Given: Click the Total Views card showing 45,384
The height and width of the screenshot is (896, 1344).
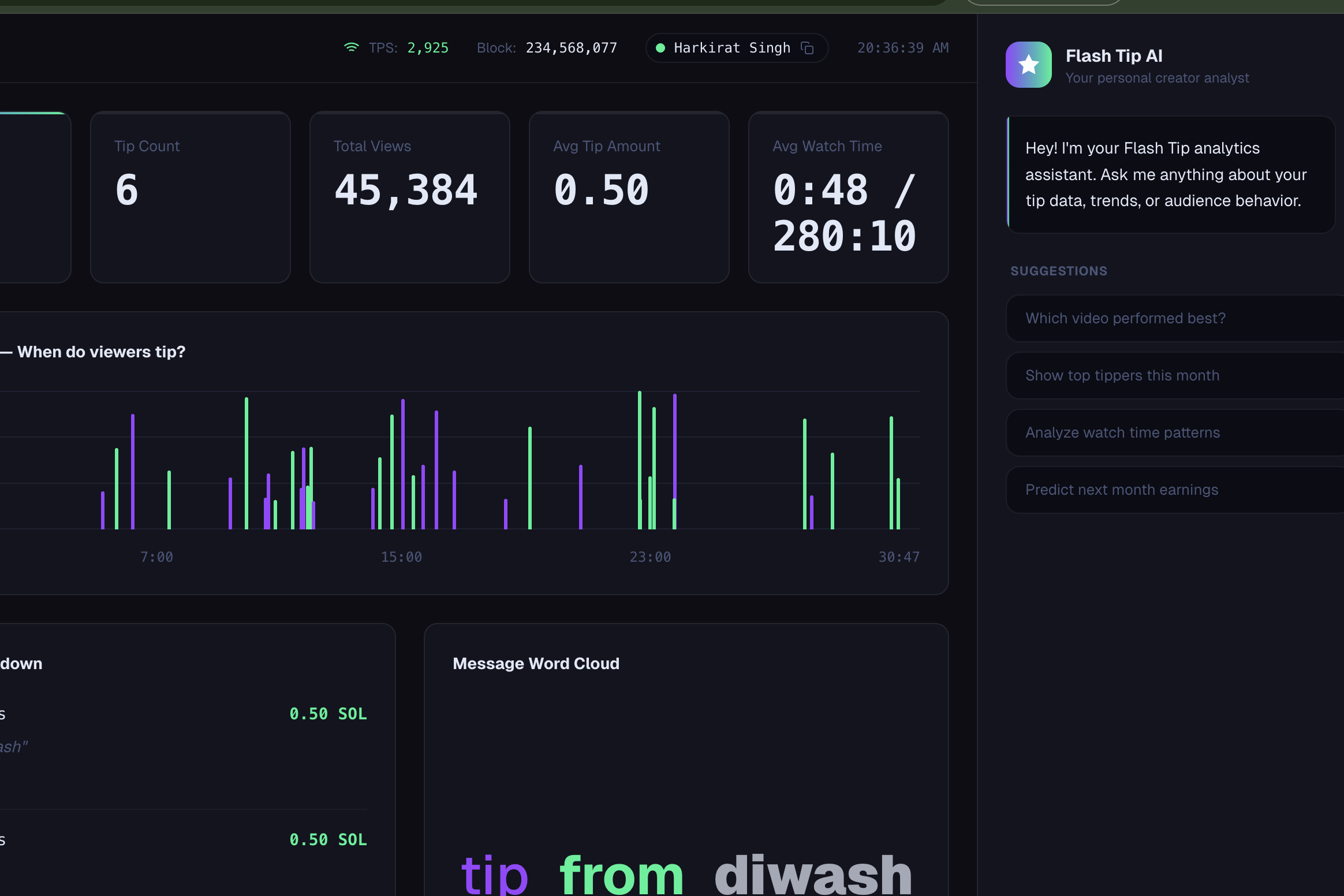Looking at the screenshot, I should click(x=409, y=197).
